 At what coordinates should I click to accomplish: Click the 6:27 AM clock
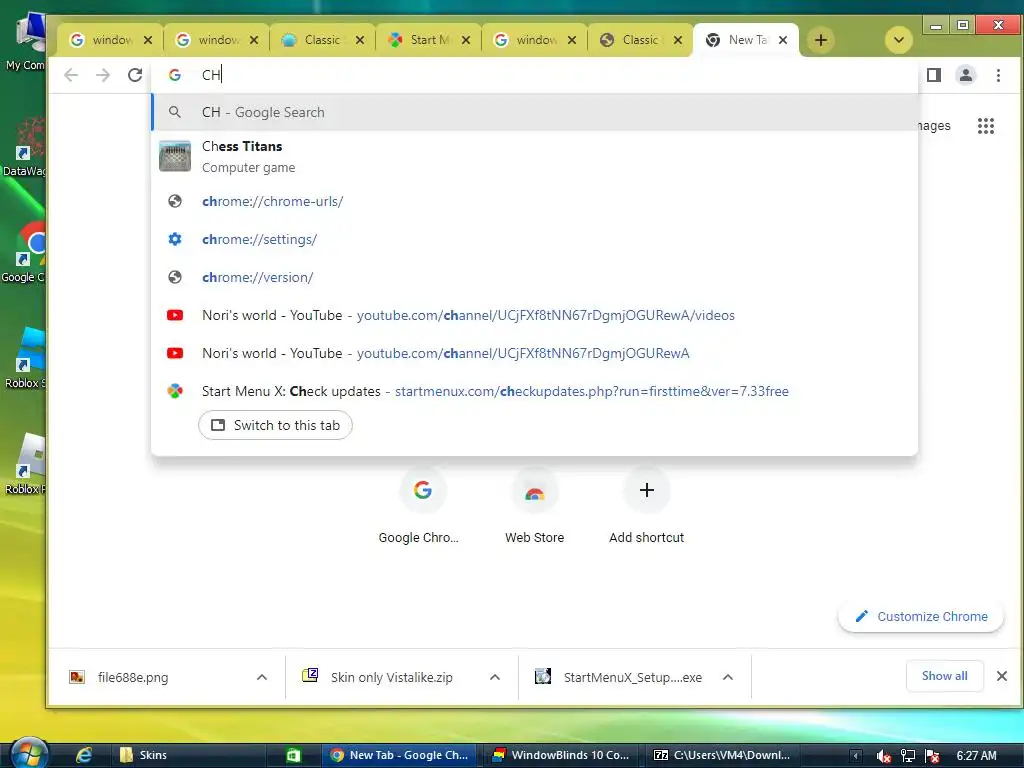(x=976, y=756)
